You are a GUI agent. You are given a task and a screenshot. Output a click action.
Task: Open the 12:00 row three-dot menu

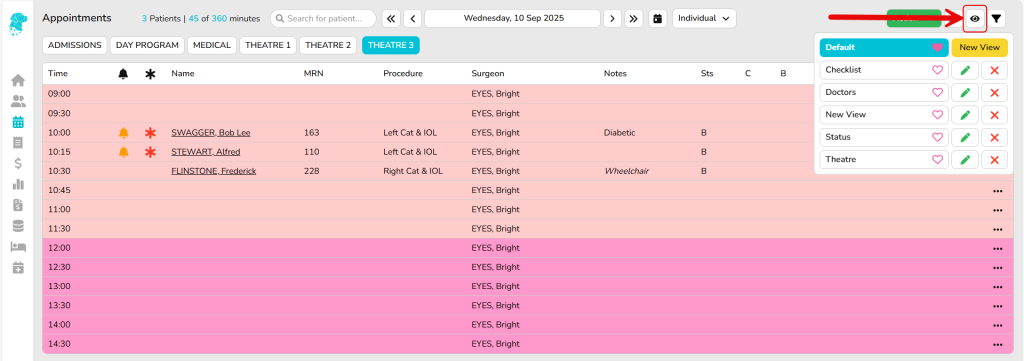click(x=997, y=249)
